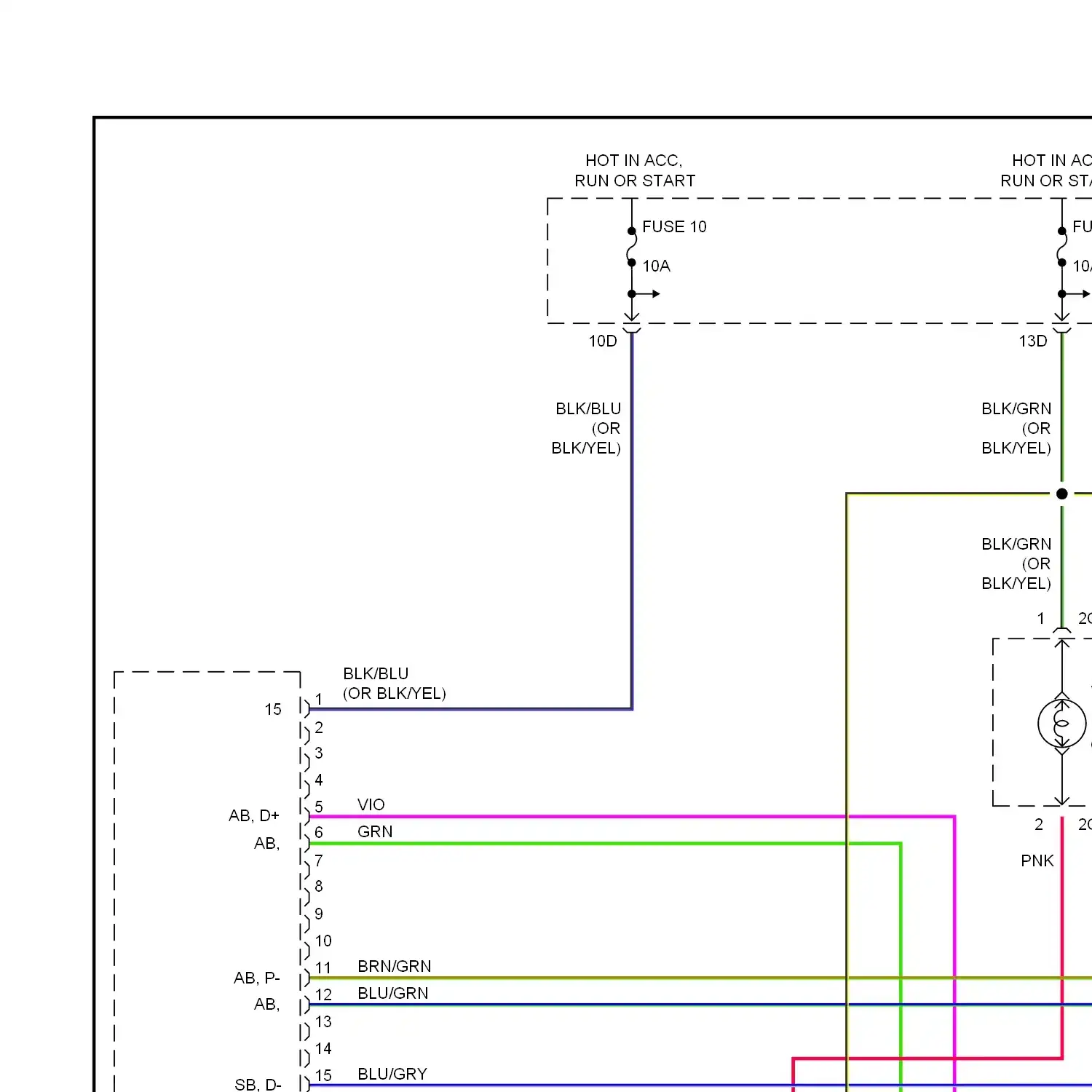Select the "PNK" wire label
The image size is (1092, 1092).
(x=1037, y=860)
